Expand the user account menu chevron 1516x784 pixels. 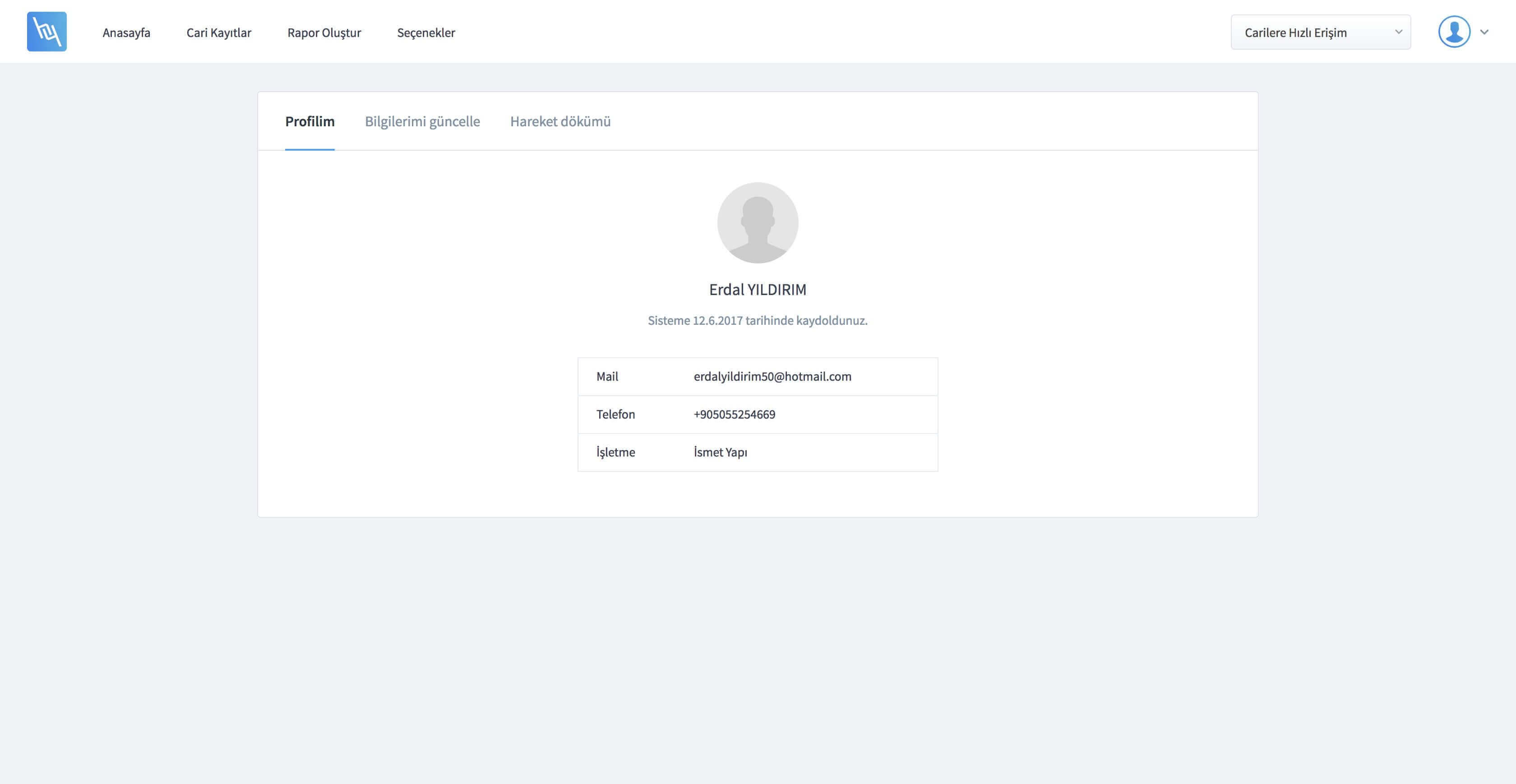(x=1484, y=32)
